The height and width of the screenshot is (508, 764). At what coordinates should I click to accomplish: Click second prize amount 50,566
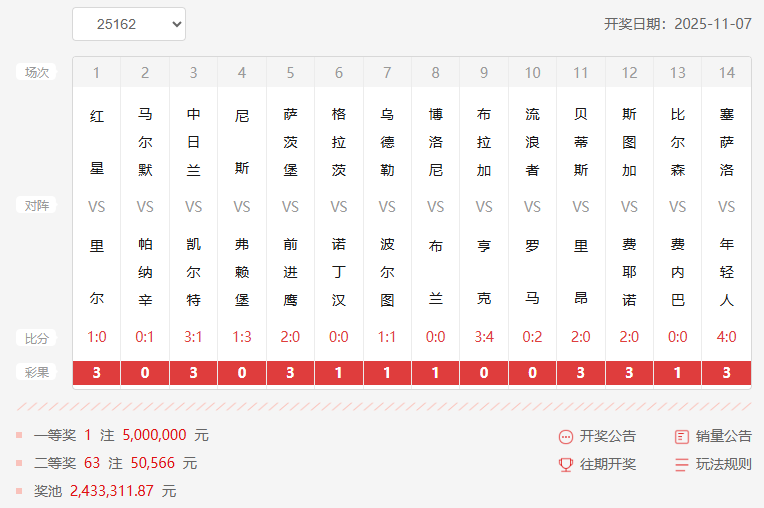[x=153, y=463]
